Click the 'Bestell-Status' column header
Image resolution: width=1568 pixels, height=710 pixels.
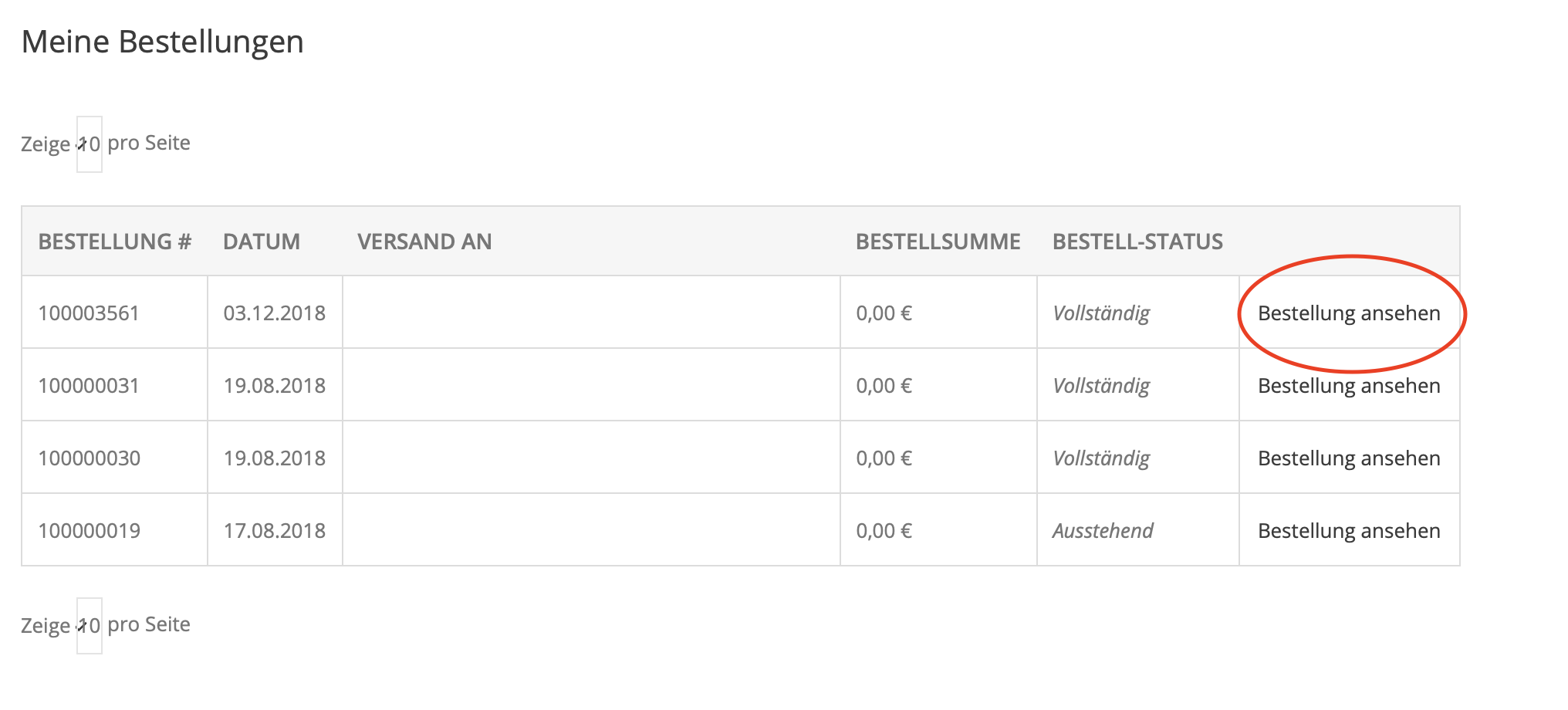[x=1137, y=242]
